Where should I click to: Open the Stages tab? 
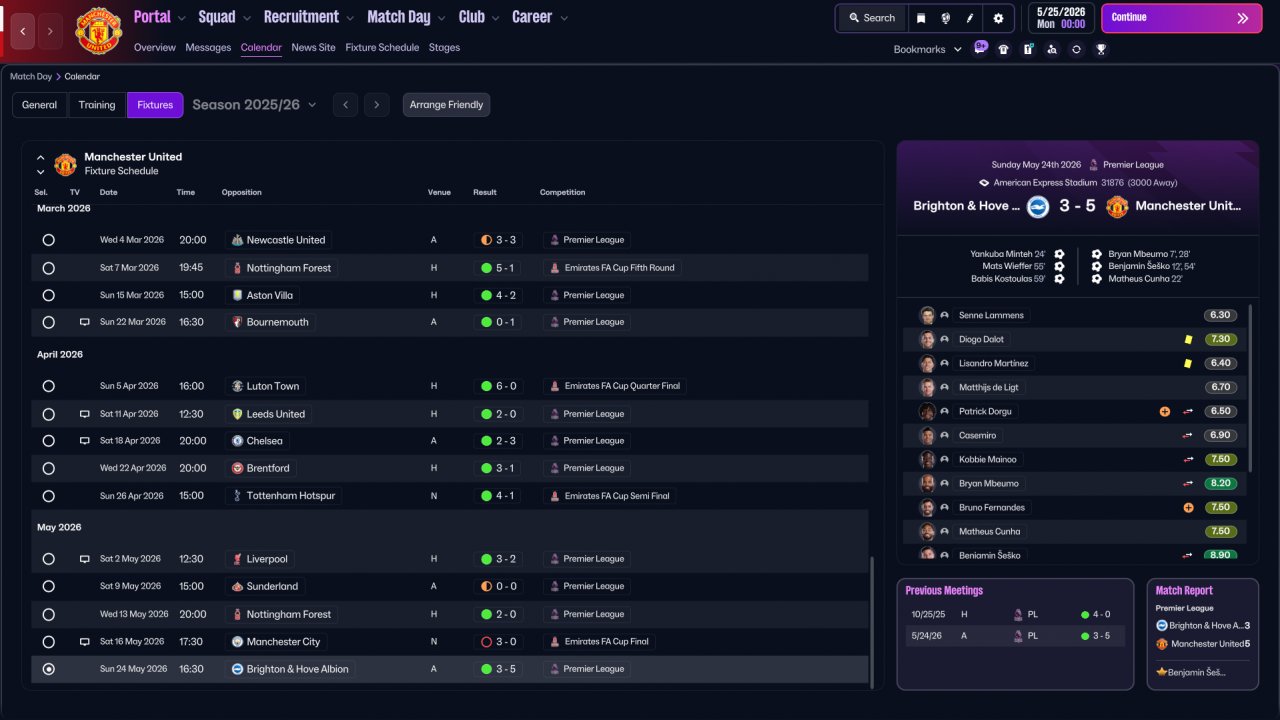coord(445,47)
